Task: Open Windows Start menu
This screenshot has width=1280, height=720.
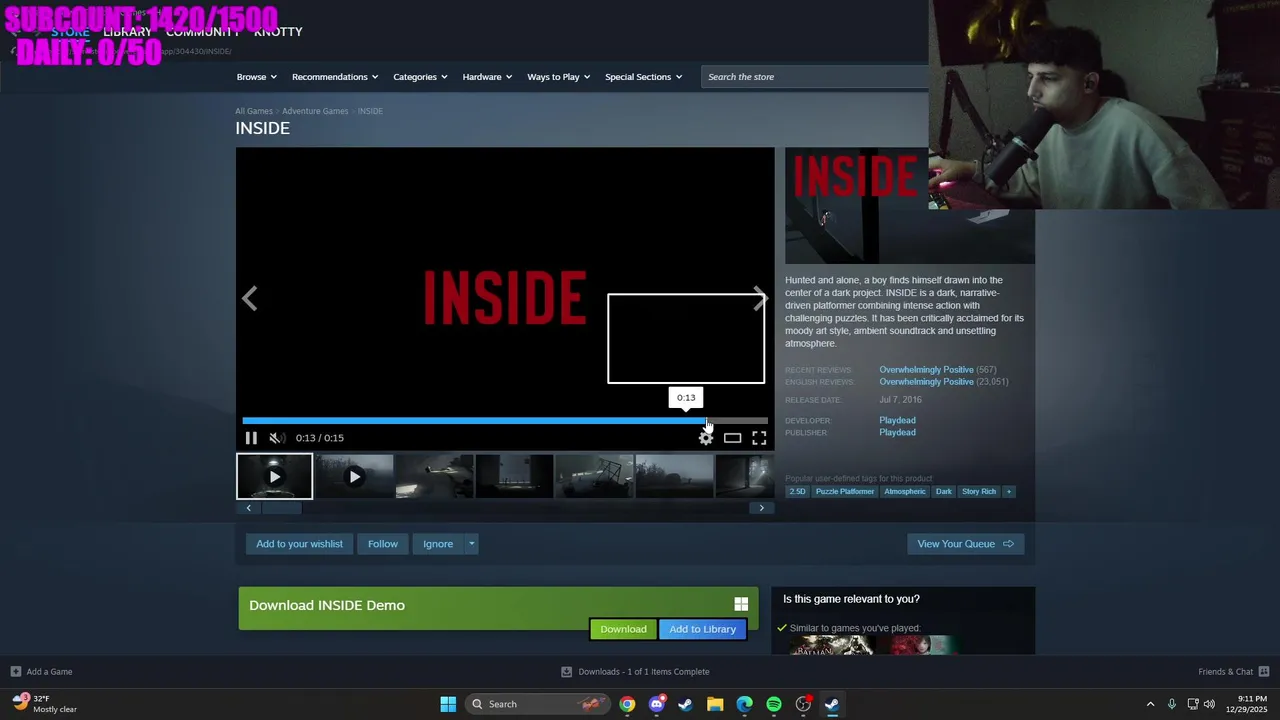Action: (448, 704)
